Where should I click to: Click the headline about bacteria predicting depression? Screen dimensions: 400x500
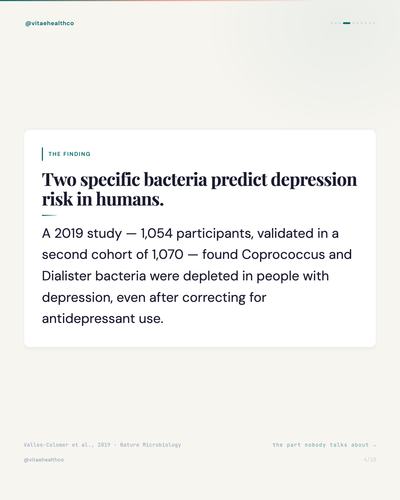(199, 189)
